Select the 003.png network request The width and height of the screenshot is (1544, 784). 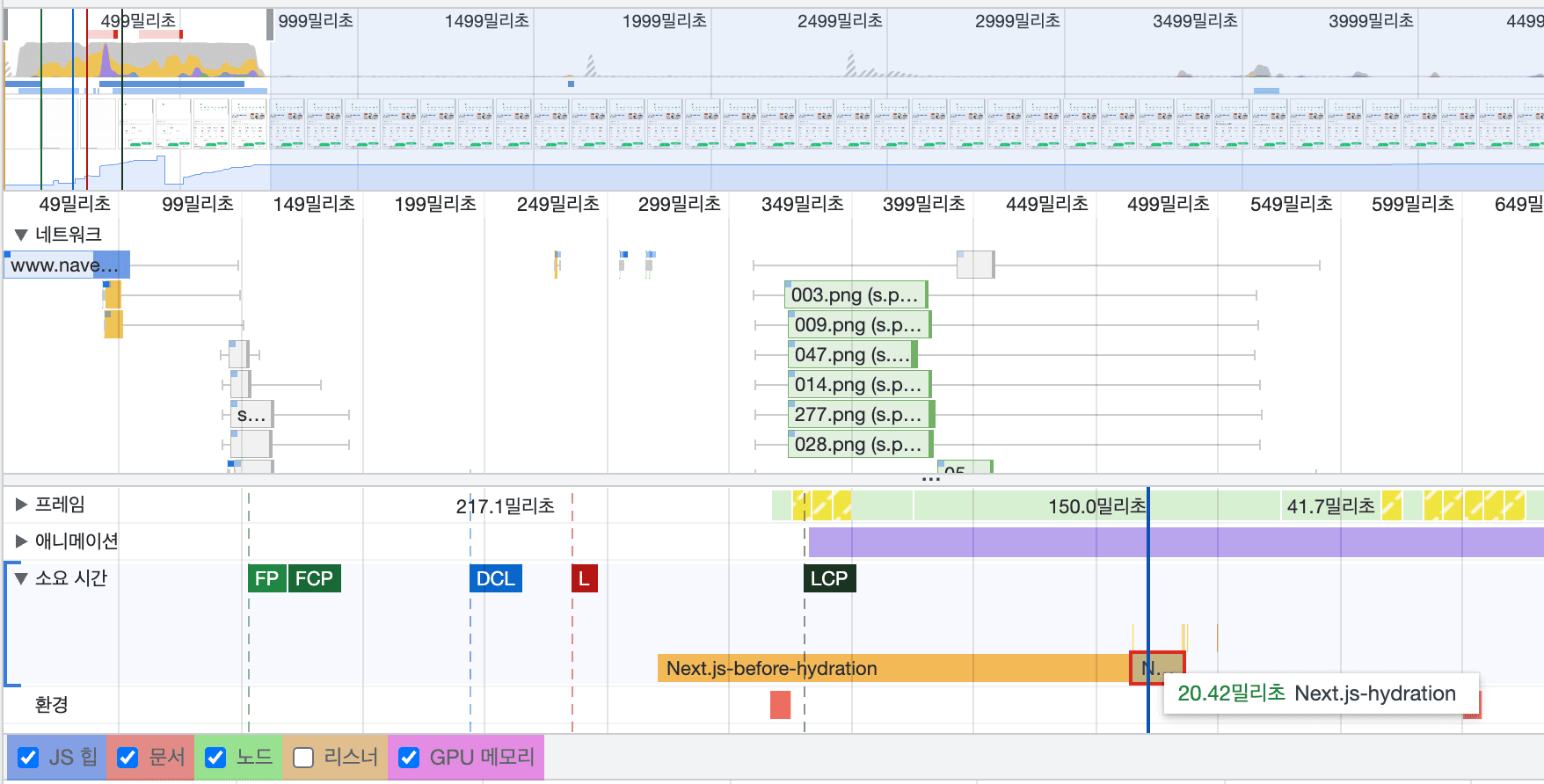855,295
